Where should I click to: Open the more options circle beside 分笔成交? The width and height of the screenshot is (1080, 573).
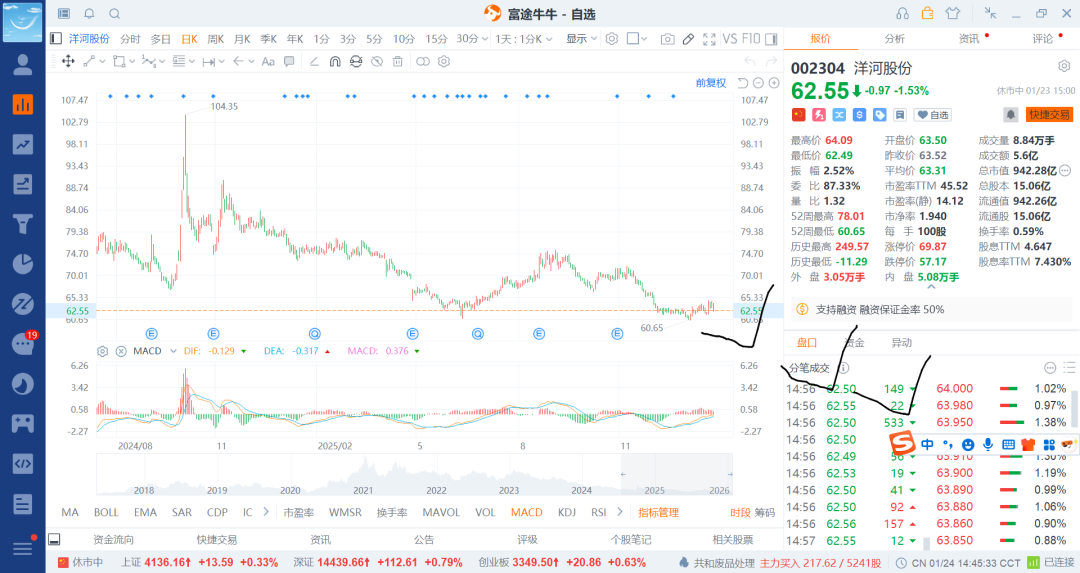(1050, 368)
